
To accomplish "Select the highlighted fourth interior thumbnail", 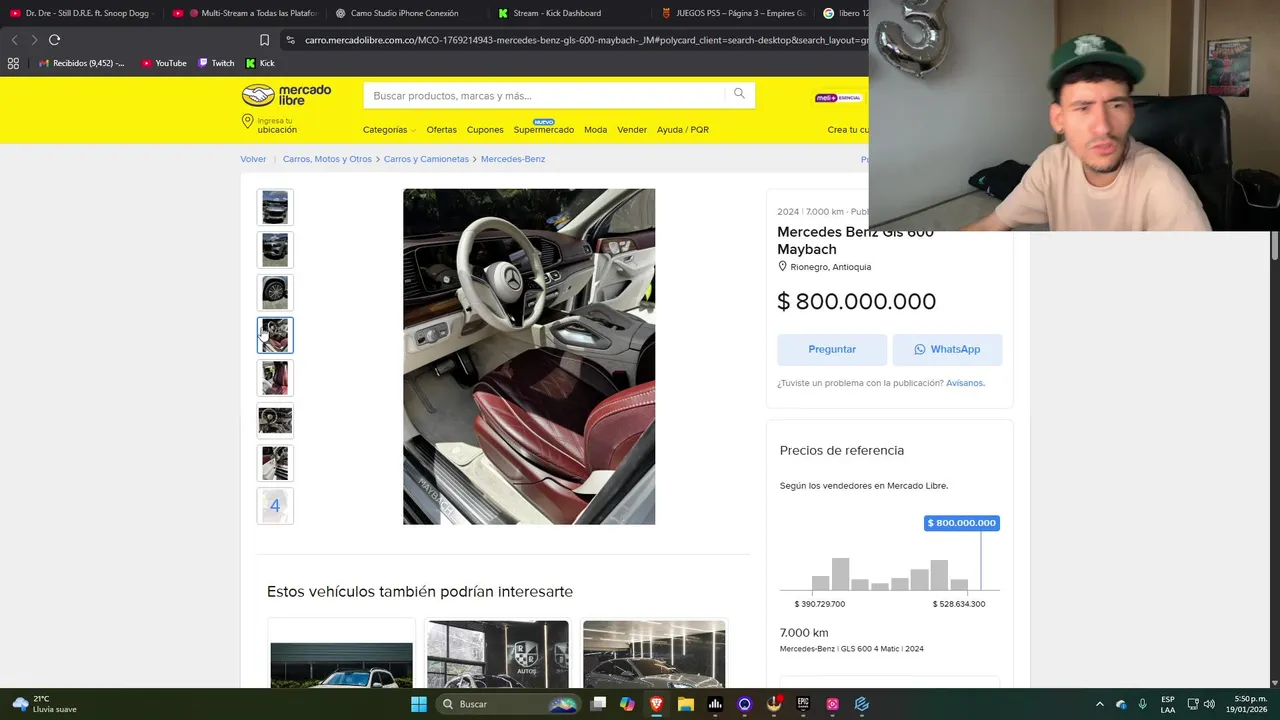I will tap(275, 335).
